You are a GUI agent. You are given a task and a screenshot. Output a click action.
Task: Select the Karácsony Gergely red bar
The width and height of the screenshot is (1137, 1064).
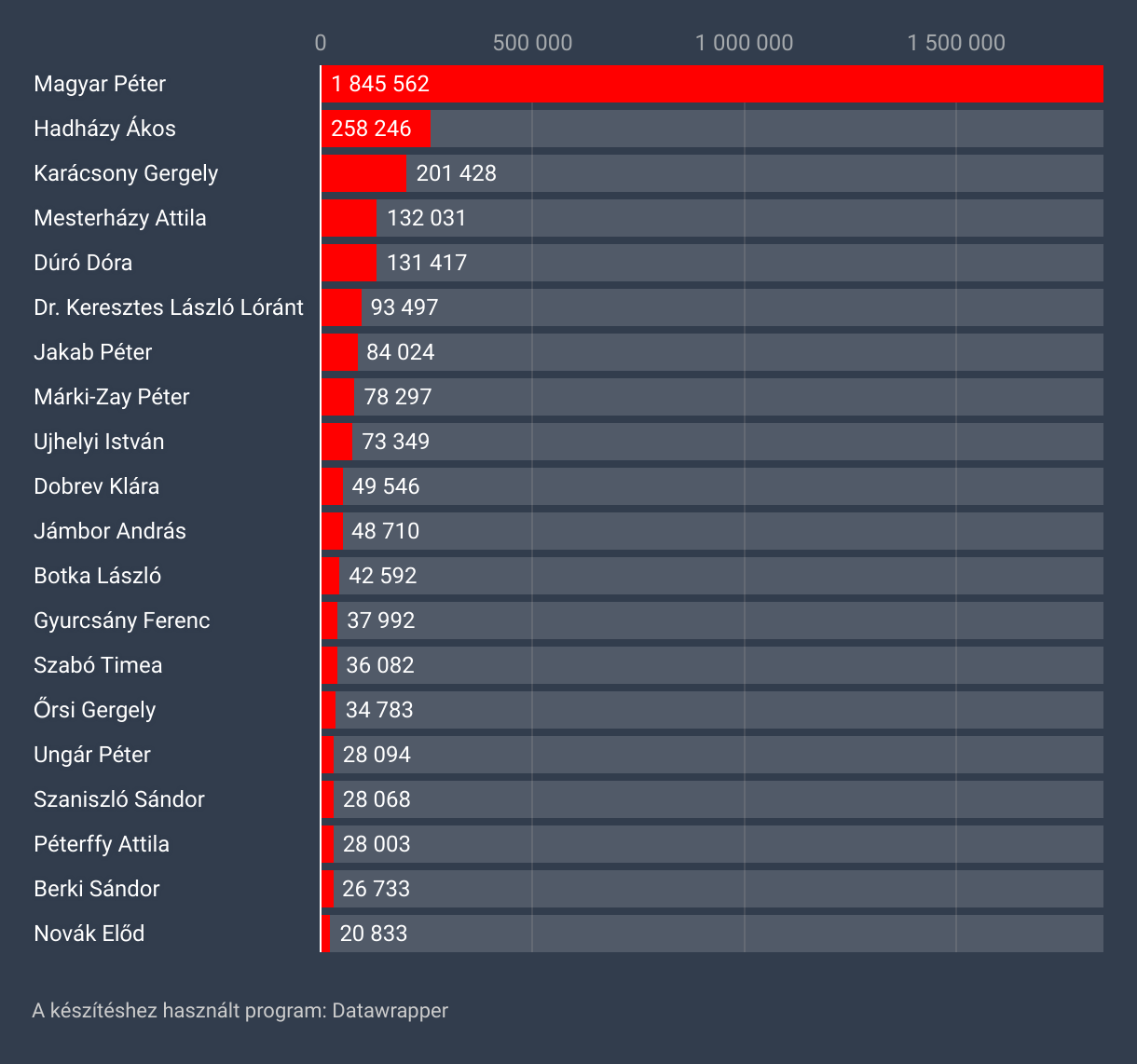point(363,173)
